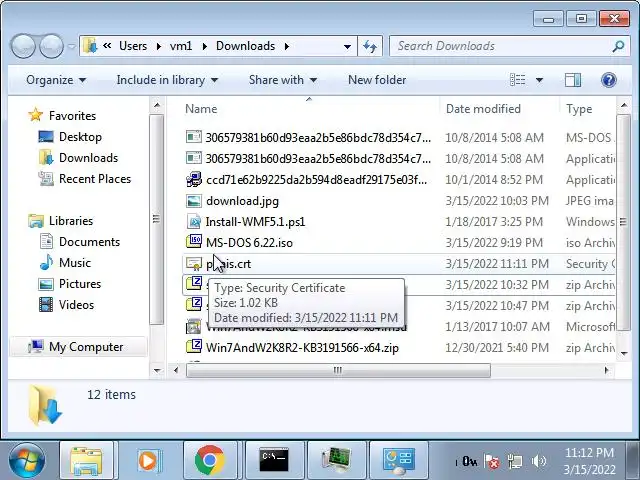Sort by Date modified column header
Screen dimensions: 640x480
click(x=483, y=109)
